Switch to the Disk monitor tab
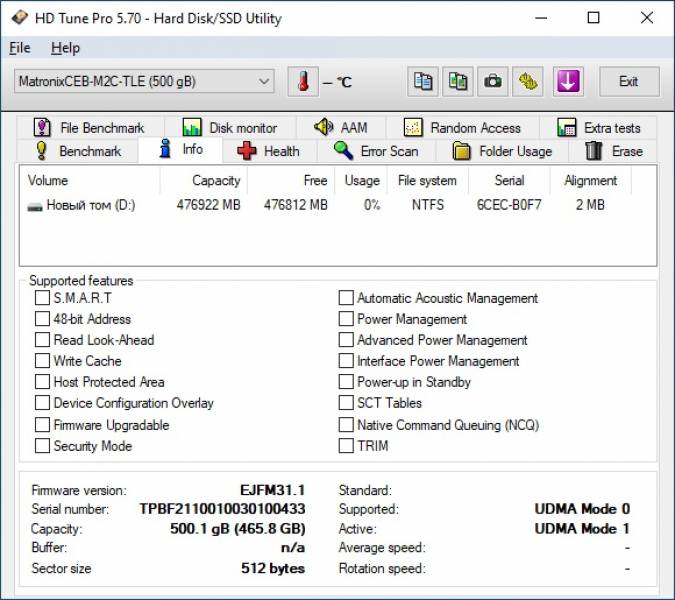 coord(230,128)
